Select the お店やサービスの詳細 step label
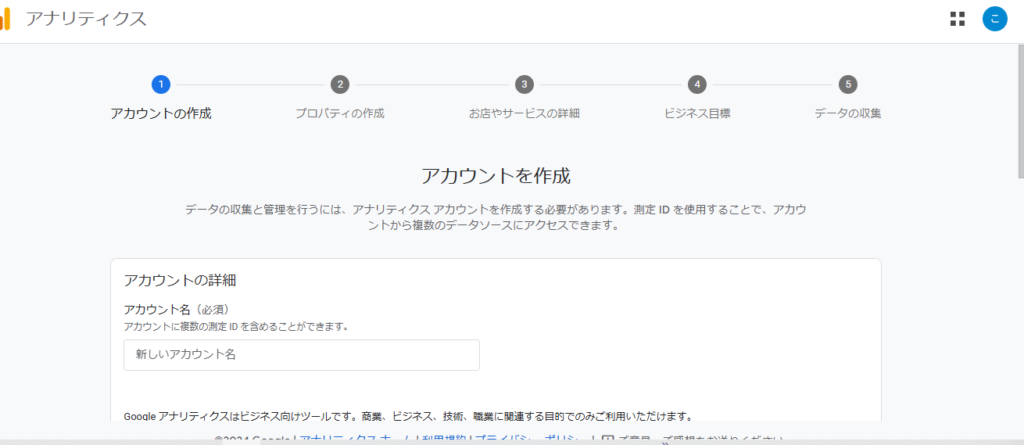This screenshot has height=445, width=1024. tap(524, 113)
